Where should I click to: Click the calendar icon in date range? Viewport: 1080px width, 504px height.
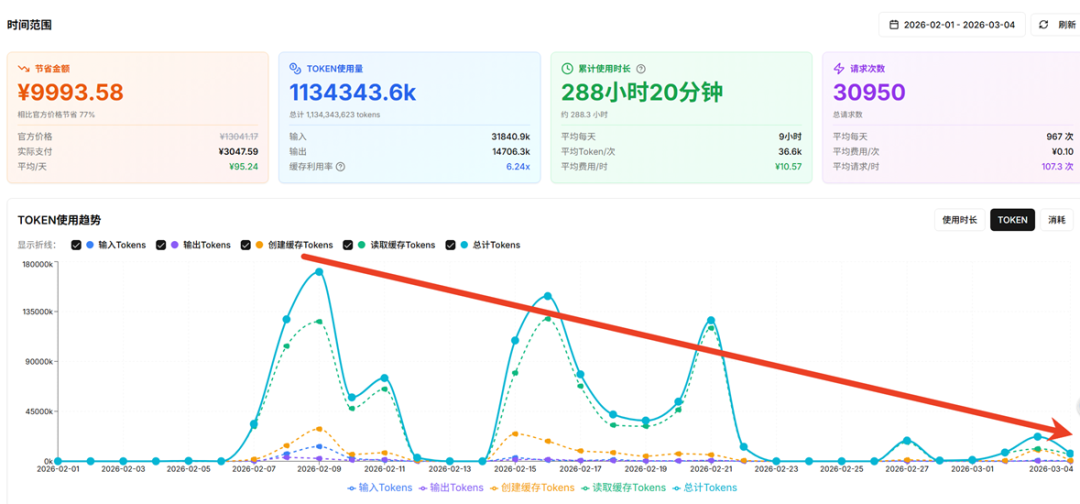click(x=894, y=25)
